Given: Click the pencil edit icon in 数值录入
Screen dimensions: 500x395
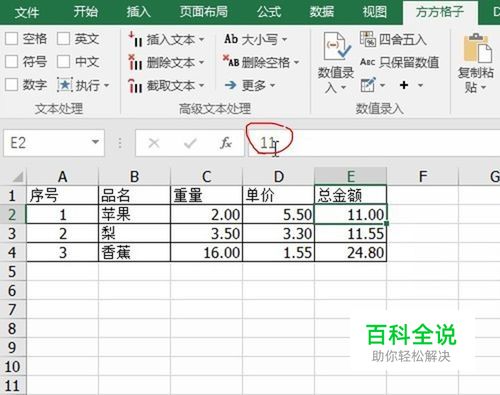Looking at the screenshot, I should [368, 85].
